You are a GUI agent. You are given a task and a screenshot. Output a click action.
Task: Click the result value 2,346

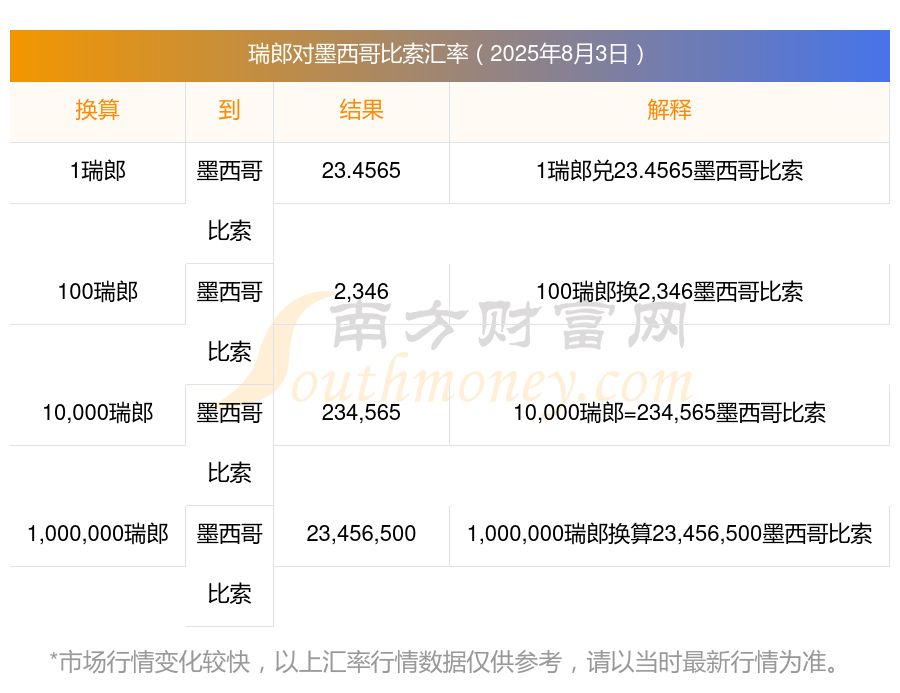click(x=361, y=292)
